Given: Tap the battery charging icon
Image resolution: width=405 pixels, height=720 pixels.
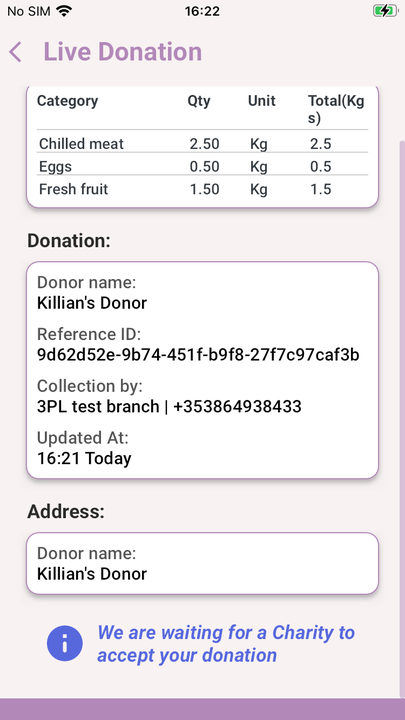Looking at the screenshot, I should [385, 11].
